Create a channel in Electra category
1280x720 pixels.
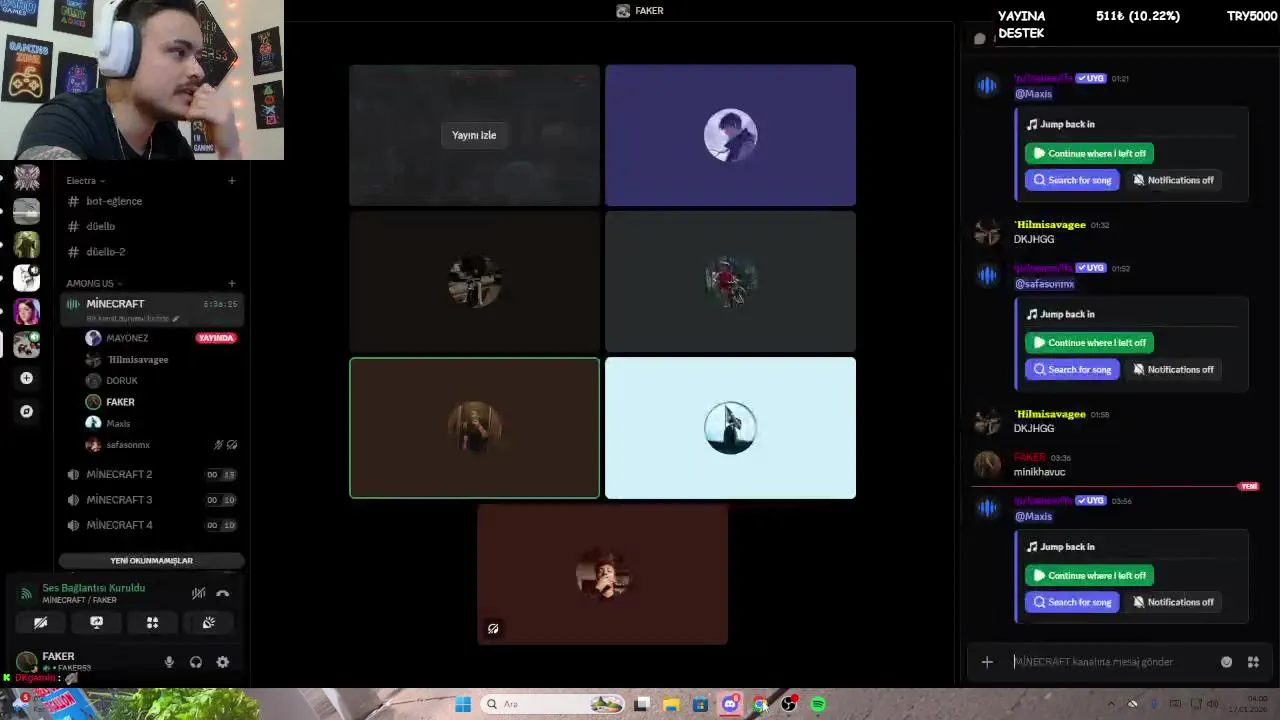[x=232, y=181]
